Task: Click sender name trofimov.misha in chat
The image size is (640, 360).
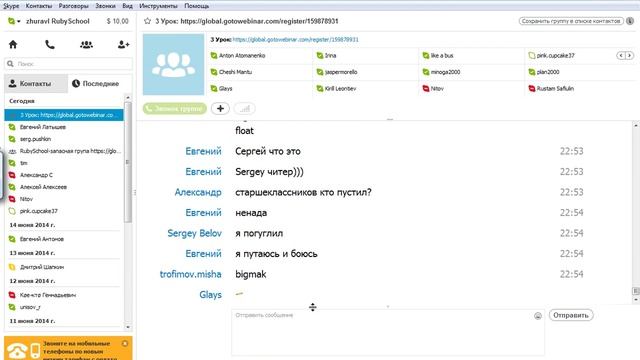Action: point(191,274)
